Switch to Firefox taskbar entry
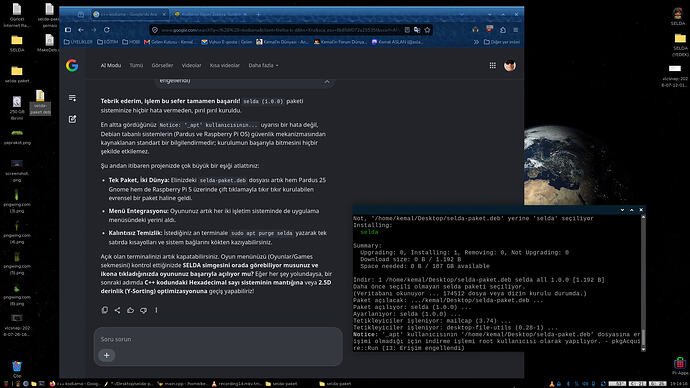The width and height of the screenshot is (690, 388). (75, 384)
